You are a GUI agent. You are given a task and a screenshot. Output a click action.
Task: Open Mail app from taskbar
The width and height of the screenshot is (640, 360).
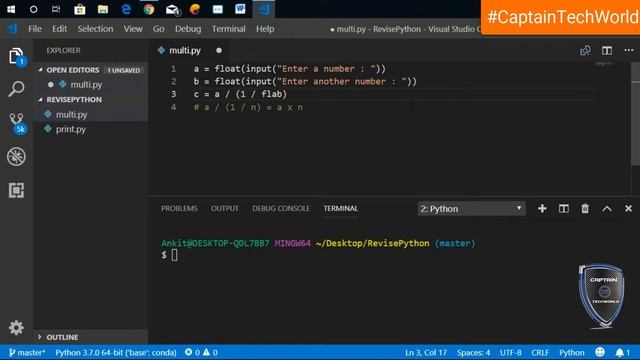pos(172,9)
